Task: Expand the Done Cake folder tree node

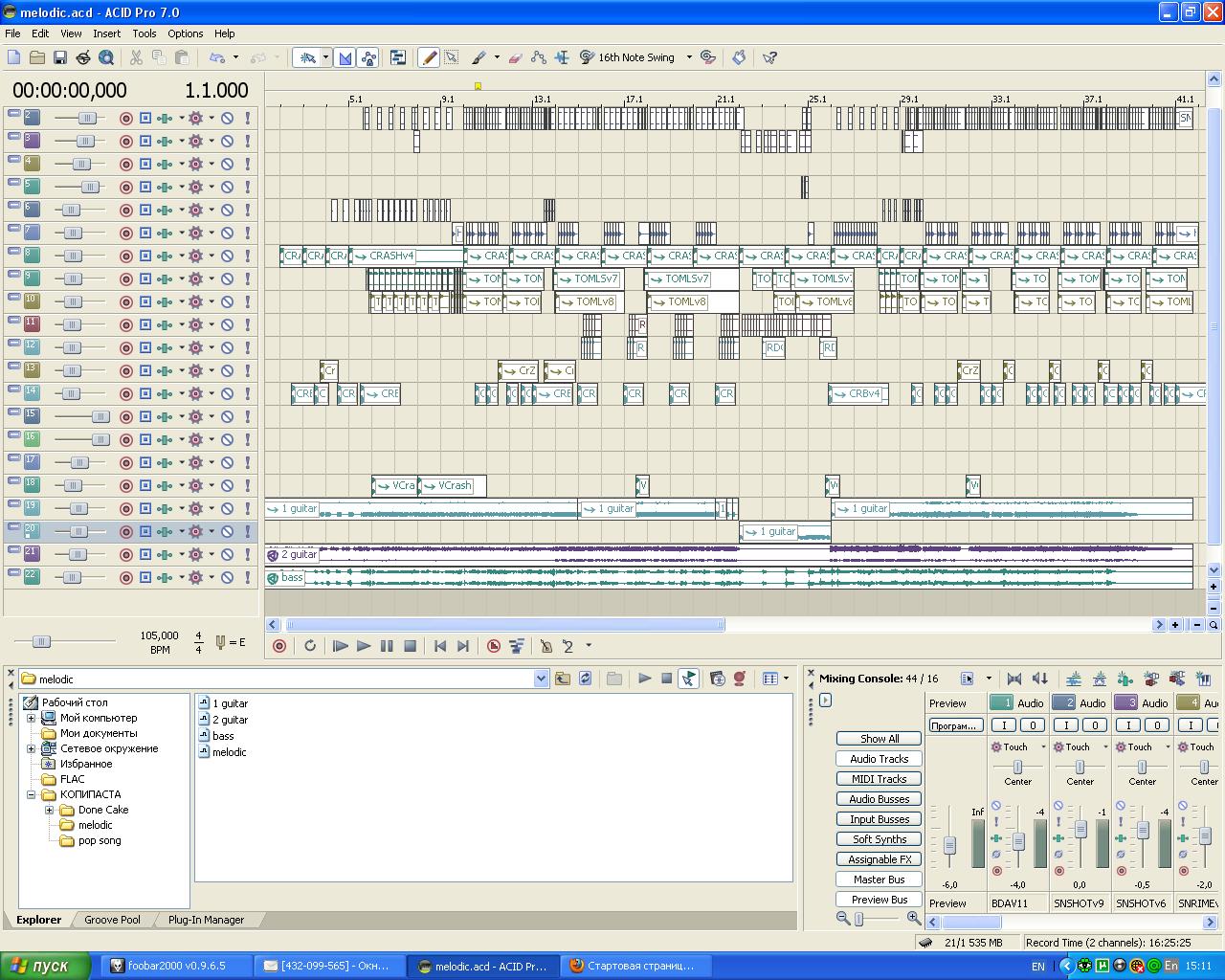Action: (49, 810)
